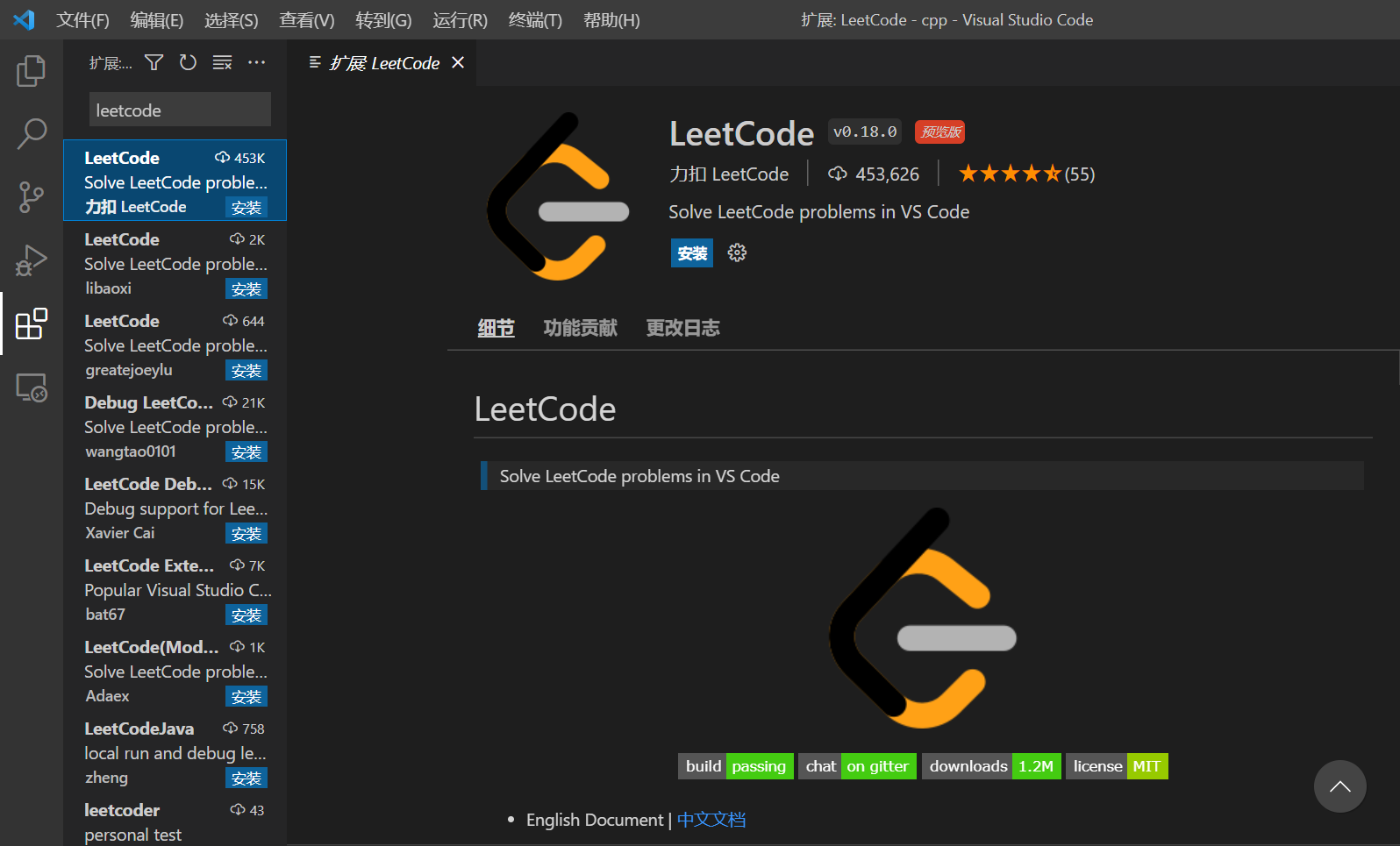Click the English Document text

(595, 820)
